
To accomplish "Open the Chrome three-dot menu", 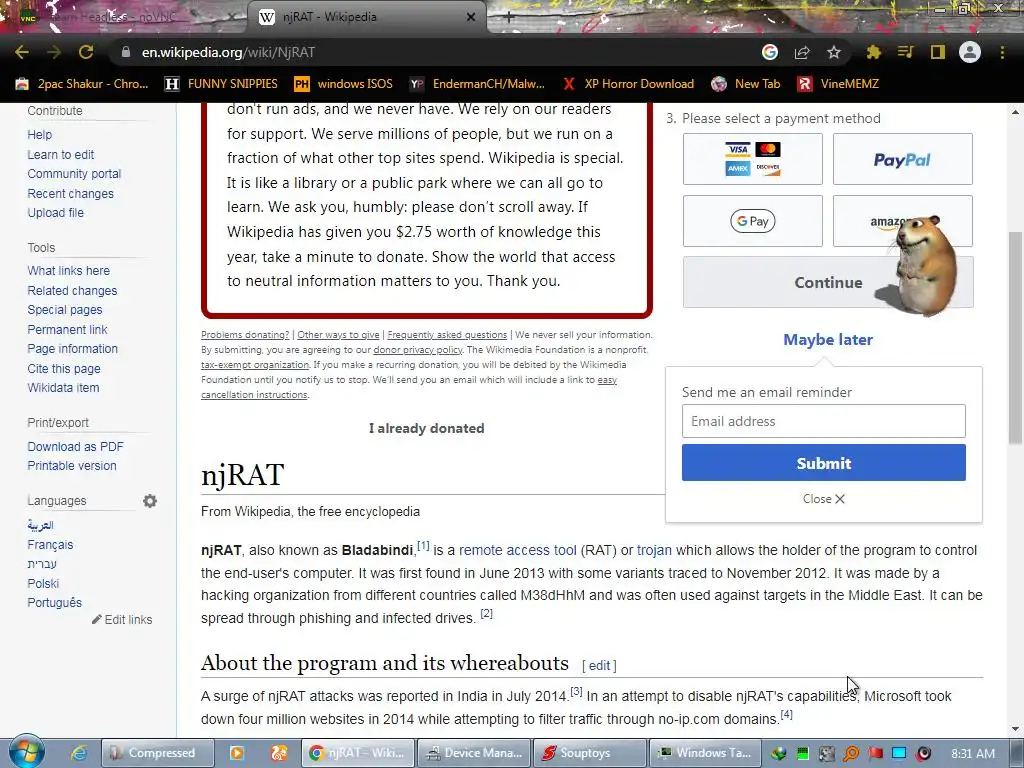I will (x=1002, y=52).
